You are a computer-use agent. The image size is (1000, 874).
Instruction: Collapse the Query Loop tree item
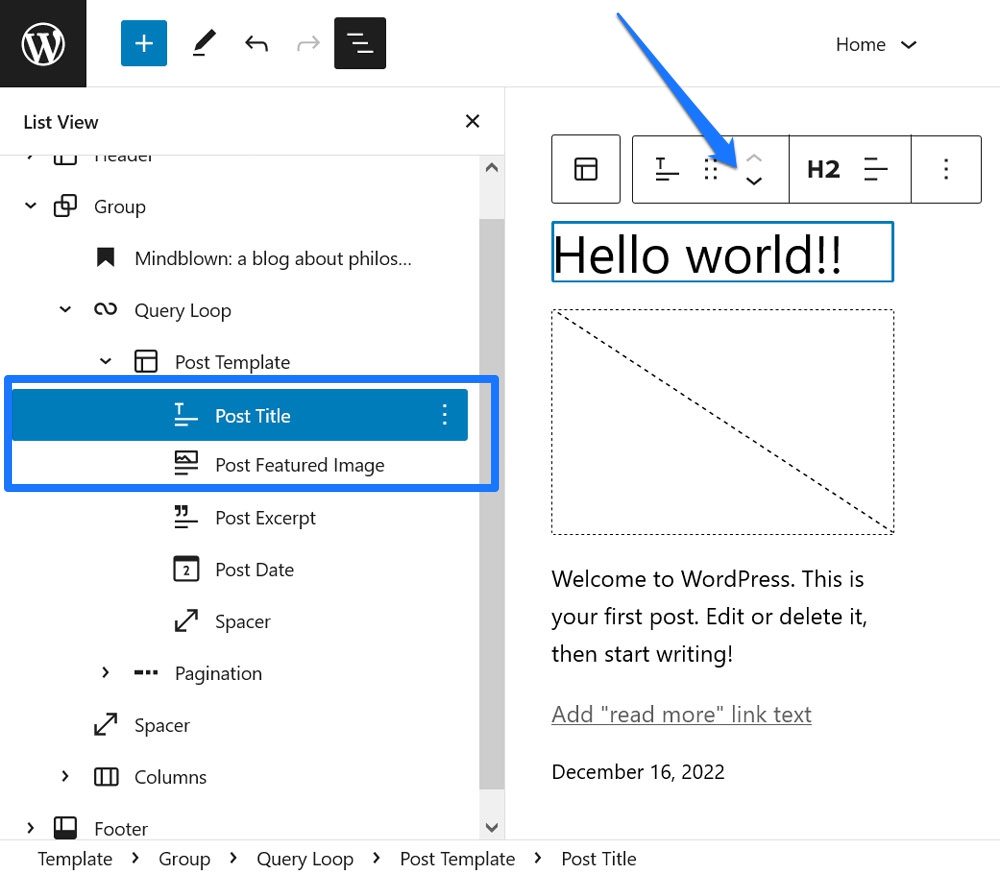66,310
